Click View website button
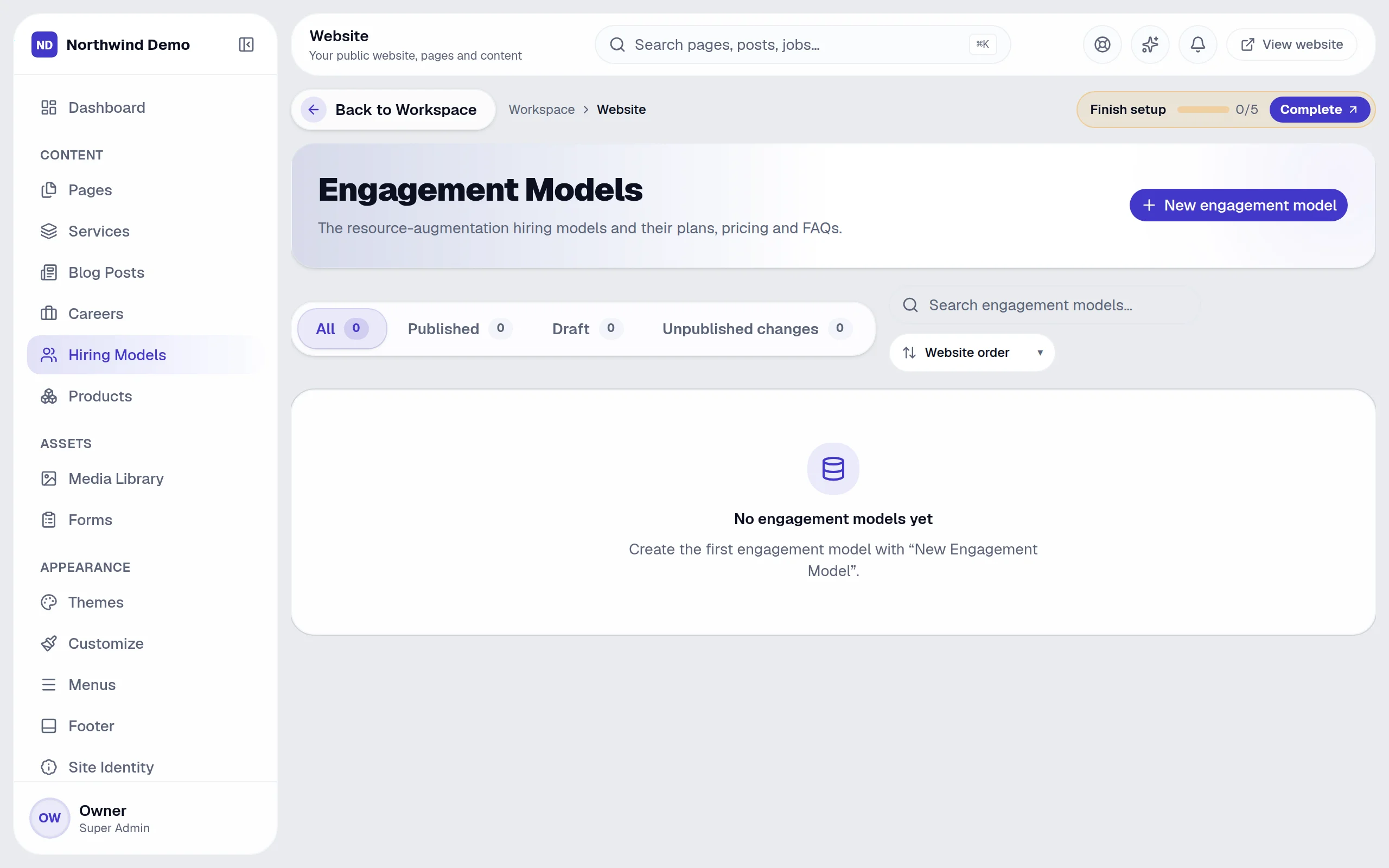 [1291, 45]
